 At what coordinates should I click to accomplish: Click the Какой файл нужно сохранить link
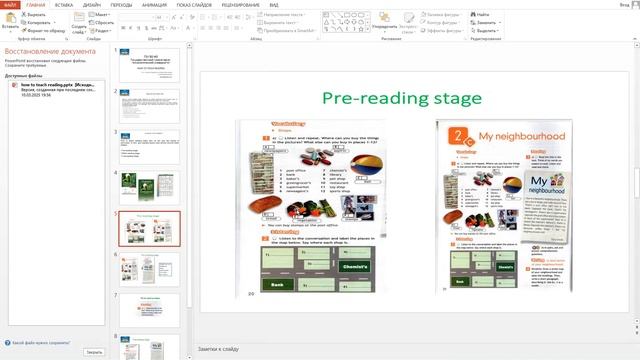tap(41, 343)
